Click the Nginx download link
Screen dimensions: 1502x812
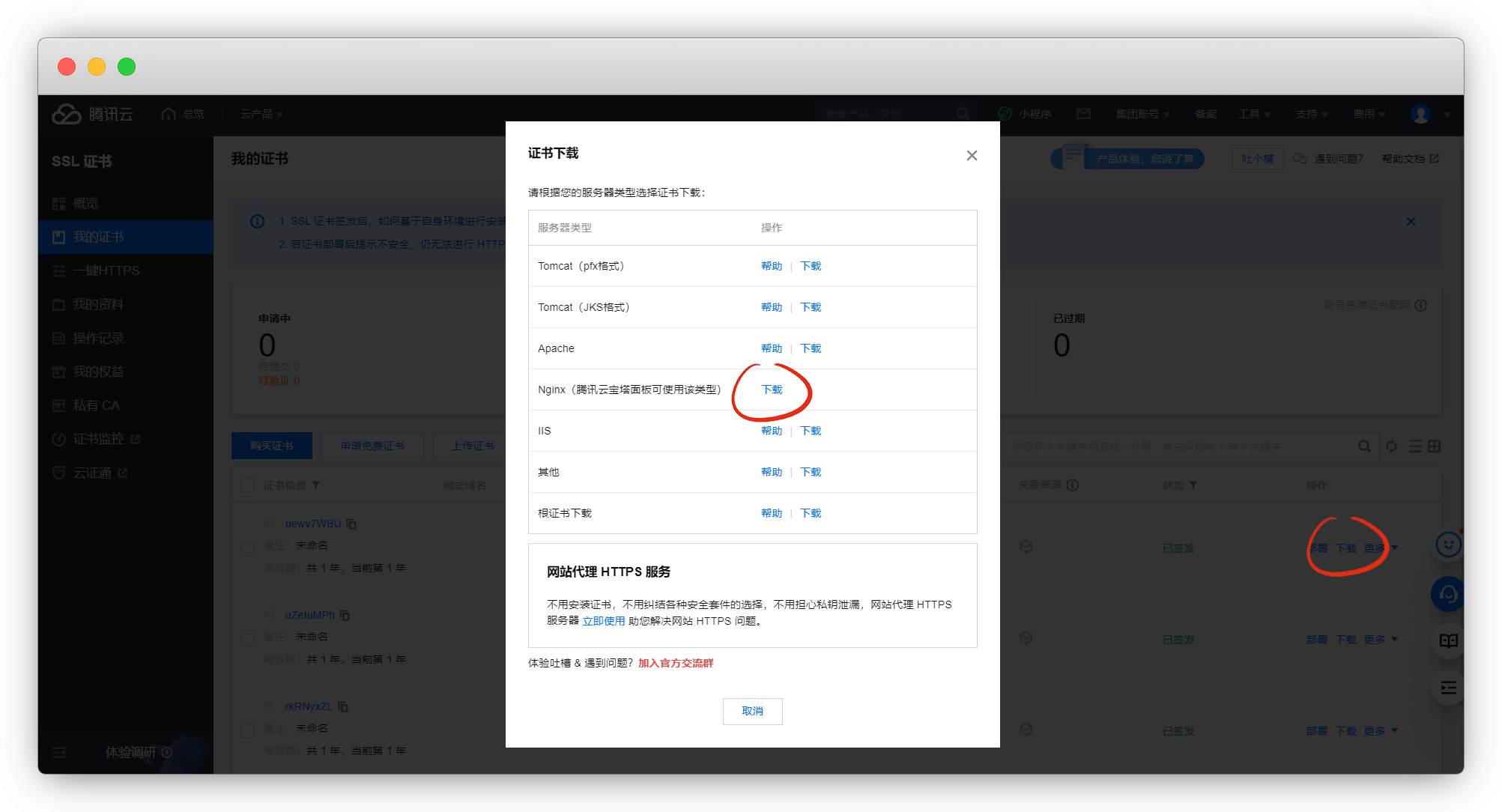tap(772, 390)
